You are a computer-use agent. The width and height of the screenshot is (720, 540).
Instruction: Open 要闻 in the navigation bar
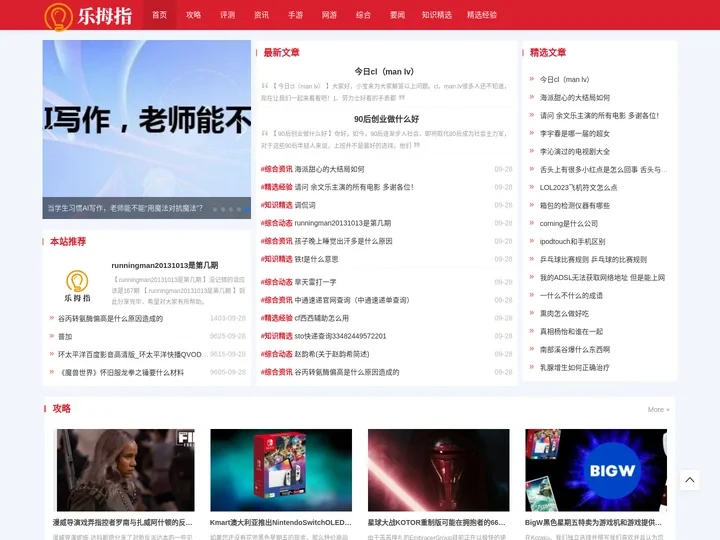pos(397,15)
